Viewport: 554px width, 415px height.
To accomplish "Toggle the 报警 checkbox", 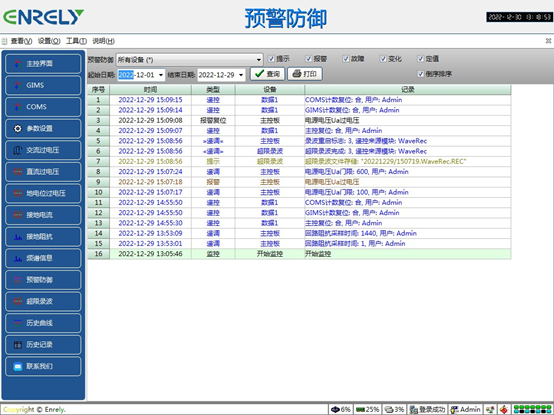I will coord(309,59).
